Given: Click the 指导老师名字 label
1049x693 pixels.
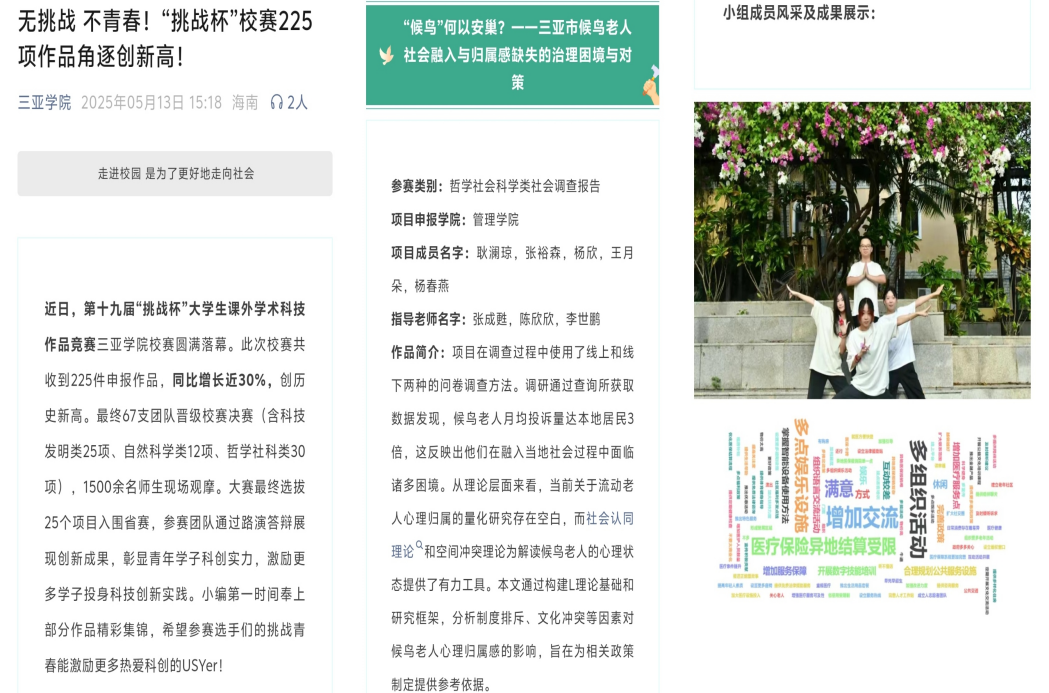Looking at the screenshot, I should tap(428, 319).
